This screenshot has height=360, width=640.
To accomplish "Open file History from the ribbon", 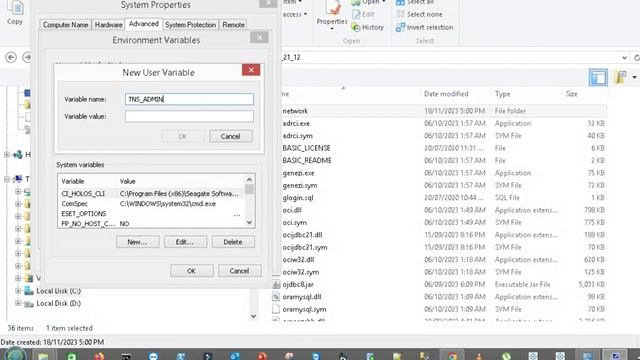I will pos(368,27).
